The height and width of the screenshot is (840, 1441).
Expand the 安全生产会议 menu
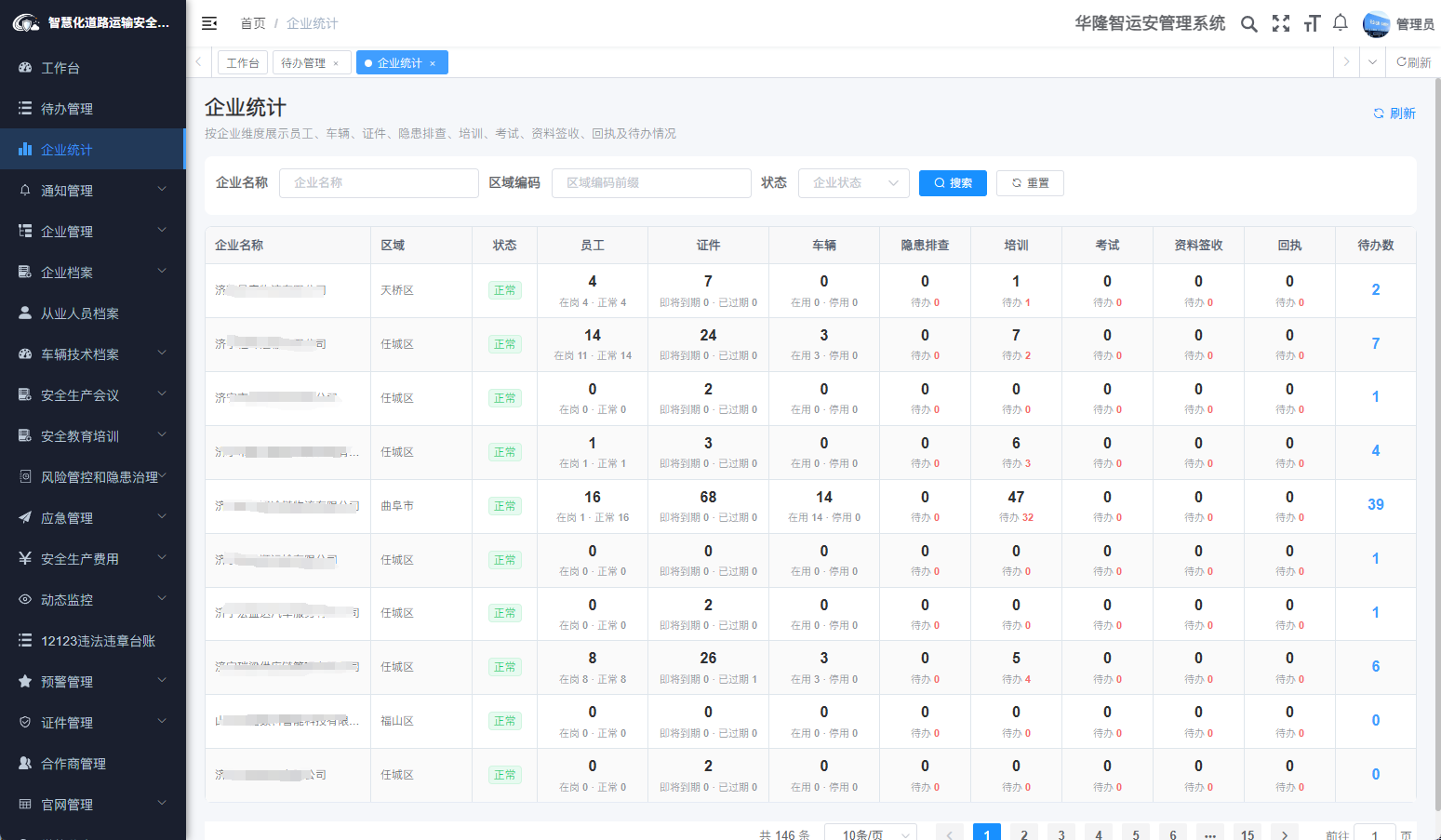tap(93, 395)
